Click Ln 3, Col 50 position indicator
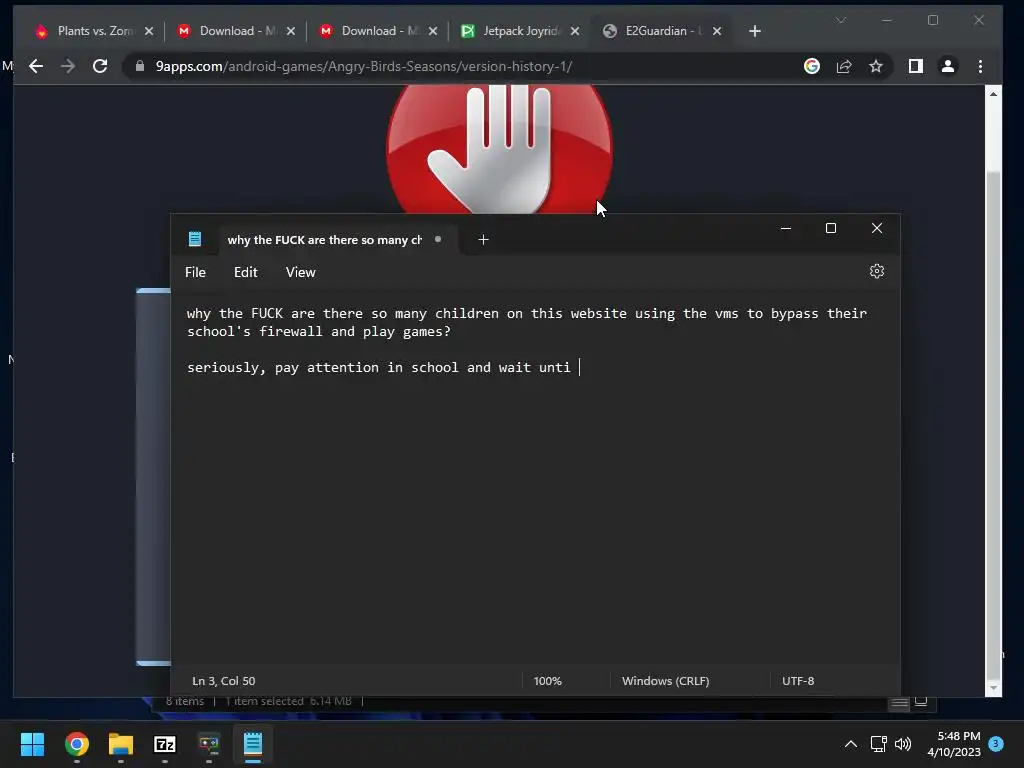This screenshot has height=768, width=1024. [223, 680]
